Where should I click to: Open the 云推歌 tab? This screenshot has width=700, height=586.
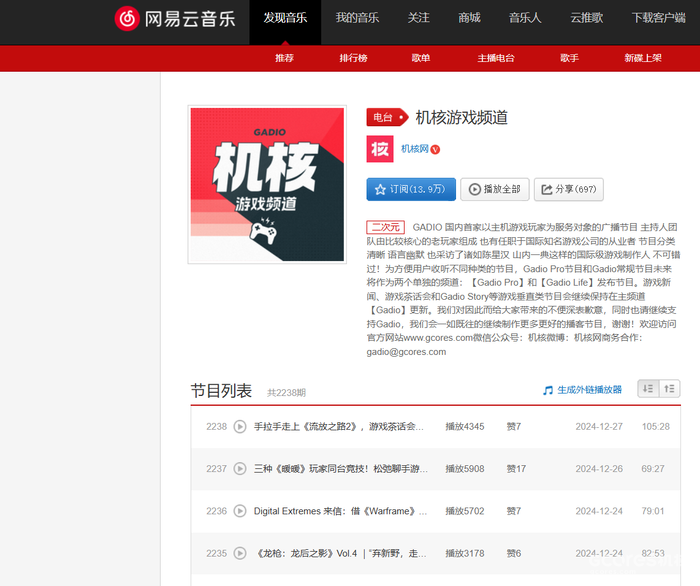[x=587, y=18]
